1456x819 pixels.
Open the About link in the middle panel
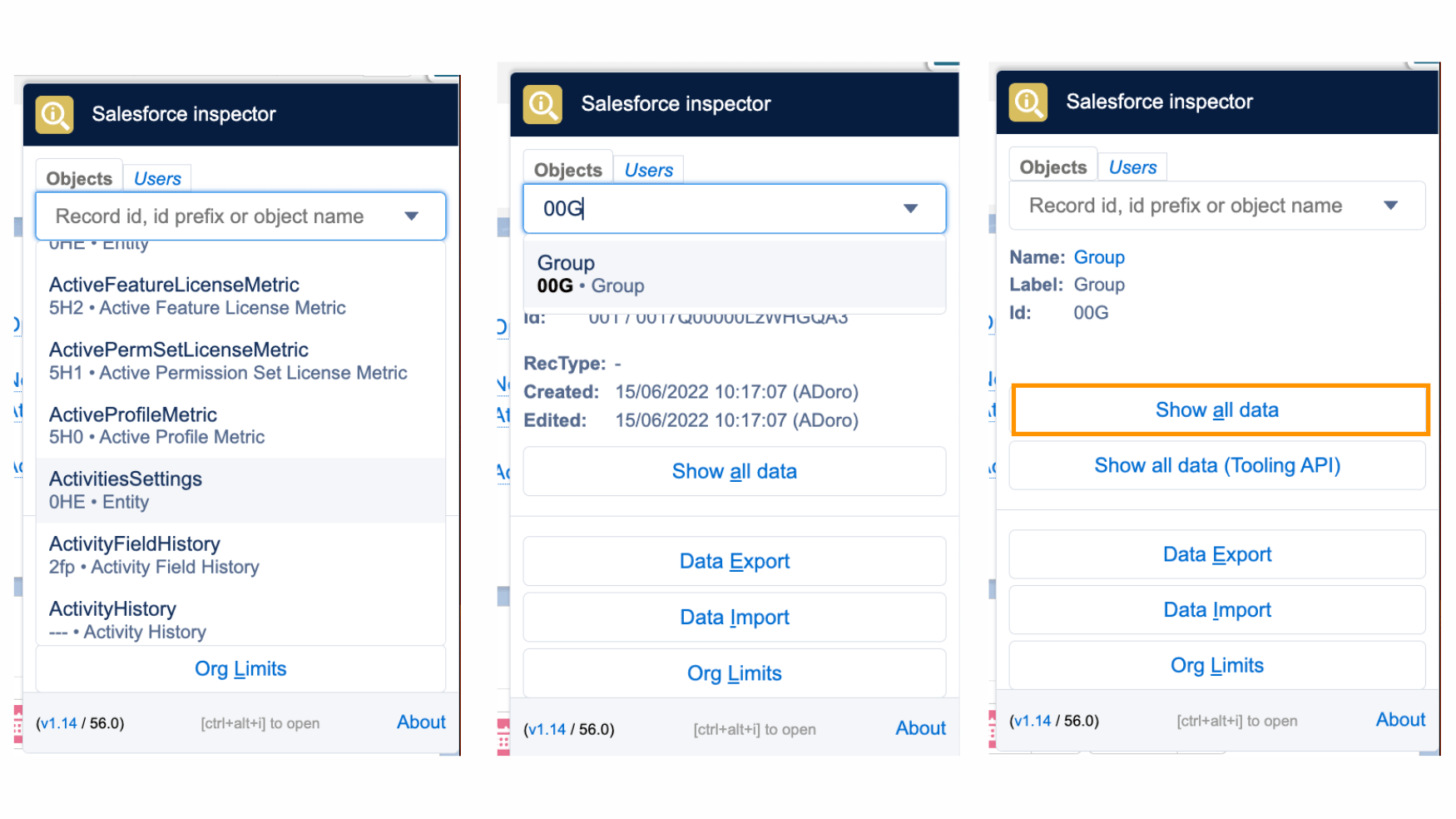point(920,727)
